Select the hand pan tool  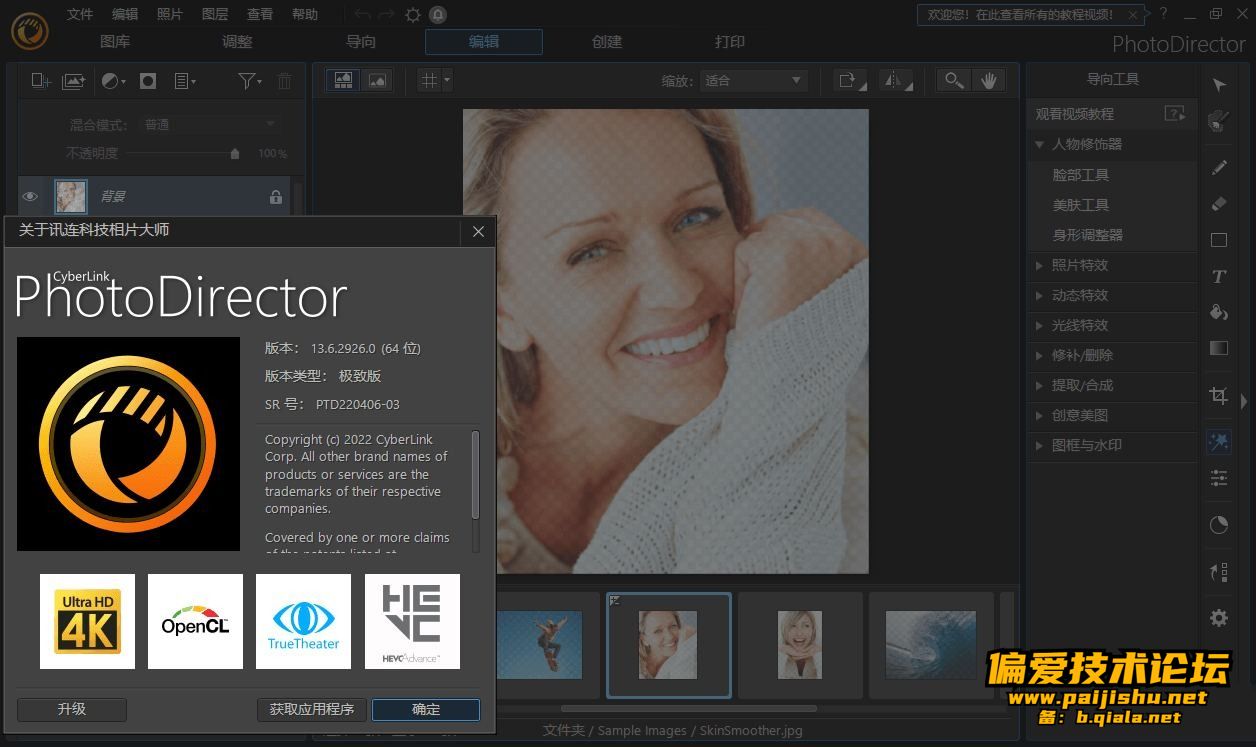[989, 80]
